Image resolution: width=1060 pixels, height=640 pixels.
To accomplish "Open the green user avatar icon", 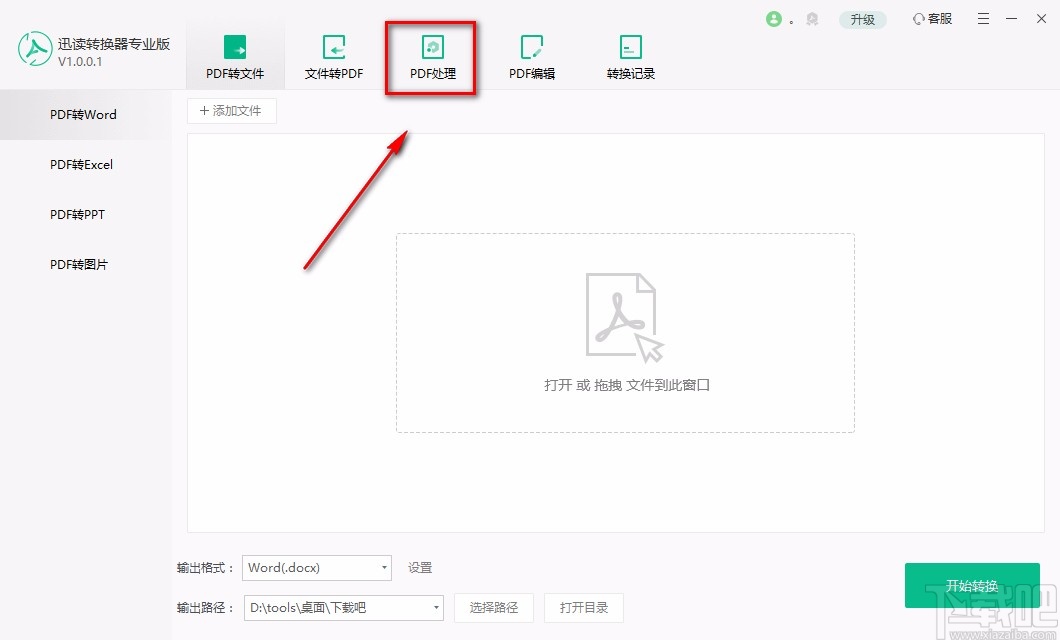I will tap(776, 18).
